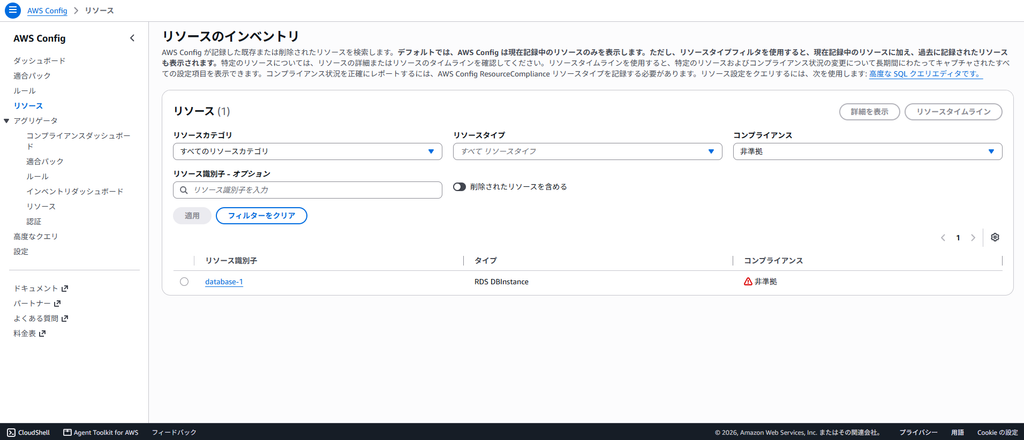Open table preferences gear icon
Viewport: 1024px width, 440px height.
[x=995, y=238]
